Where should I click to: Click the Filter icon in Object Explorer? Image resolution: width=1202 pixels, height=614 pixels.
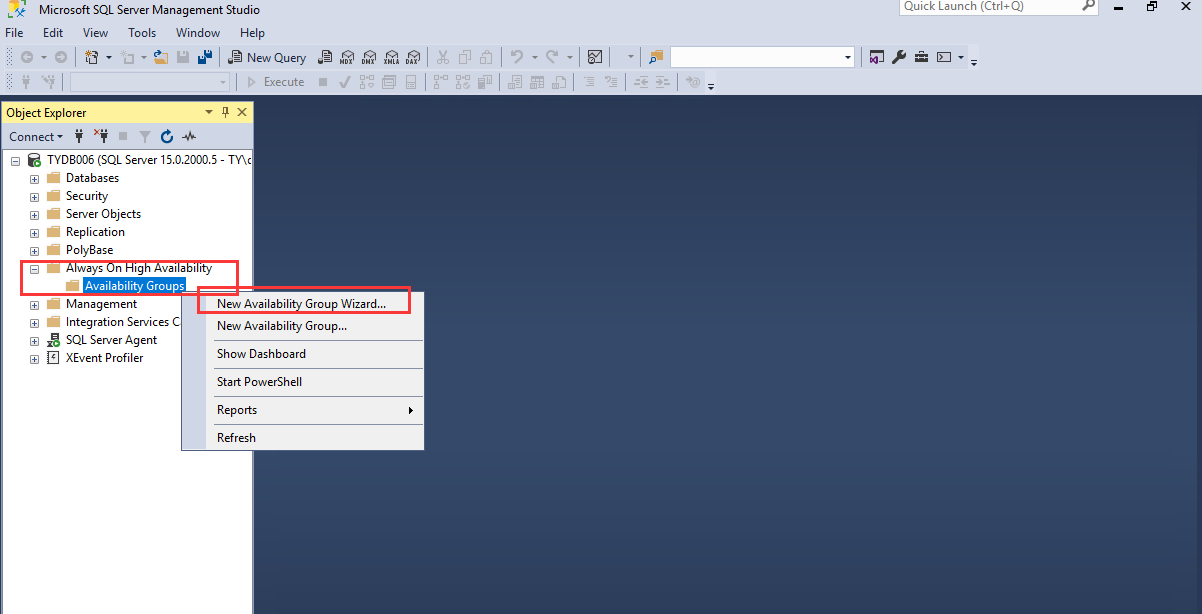(144, 137)
